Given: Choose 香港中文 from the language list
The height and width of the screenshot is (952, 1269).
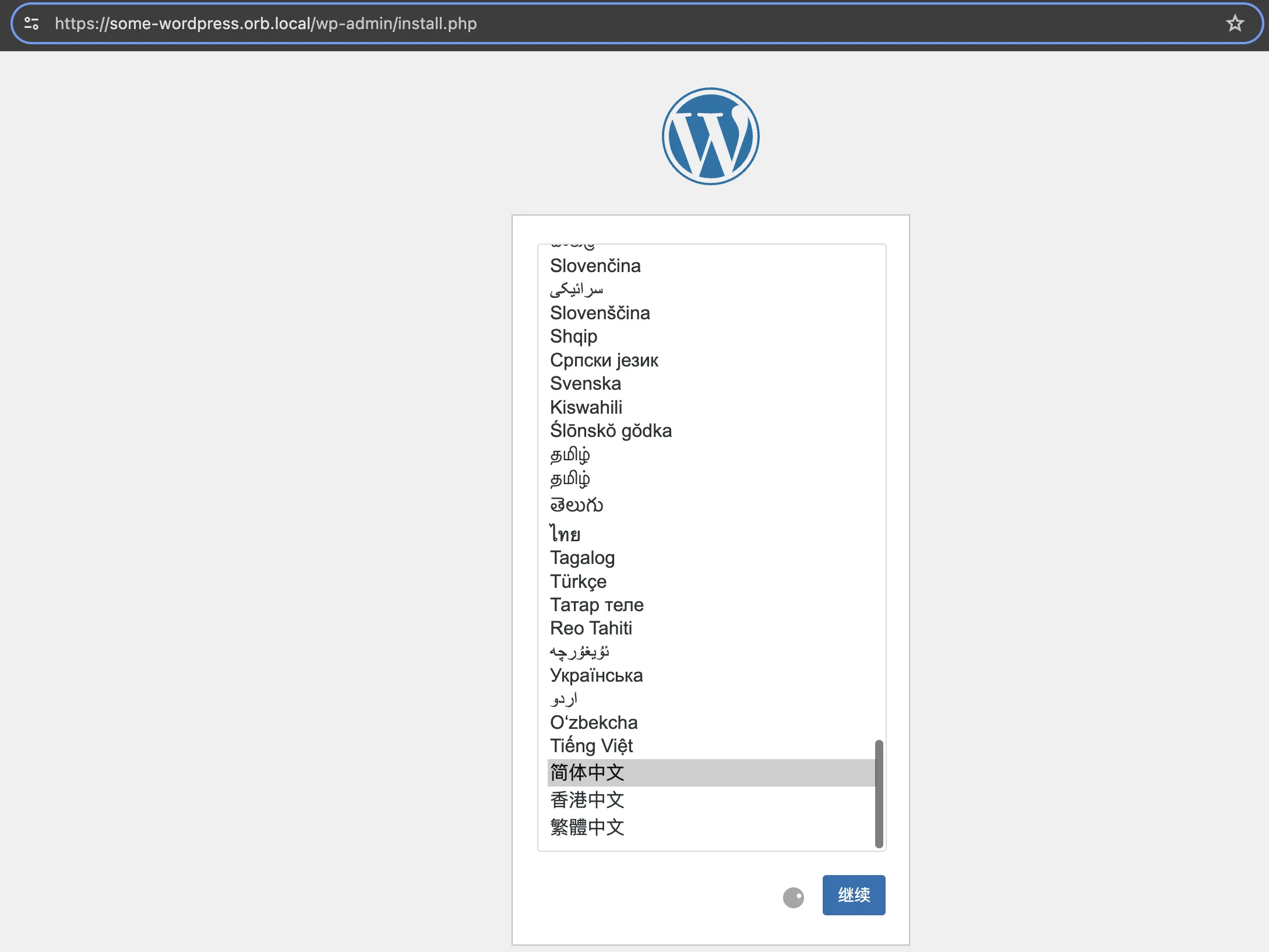Looking at the screenshot, I should 711,800.
